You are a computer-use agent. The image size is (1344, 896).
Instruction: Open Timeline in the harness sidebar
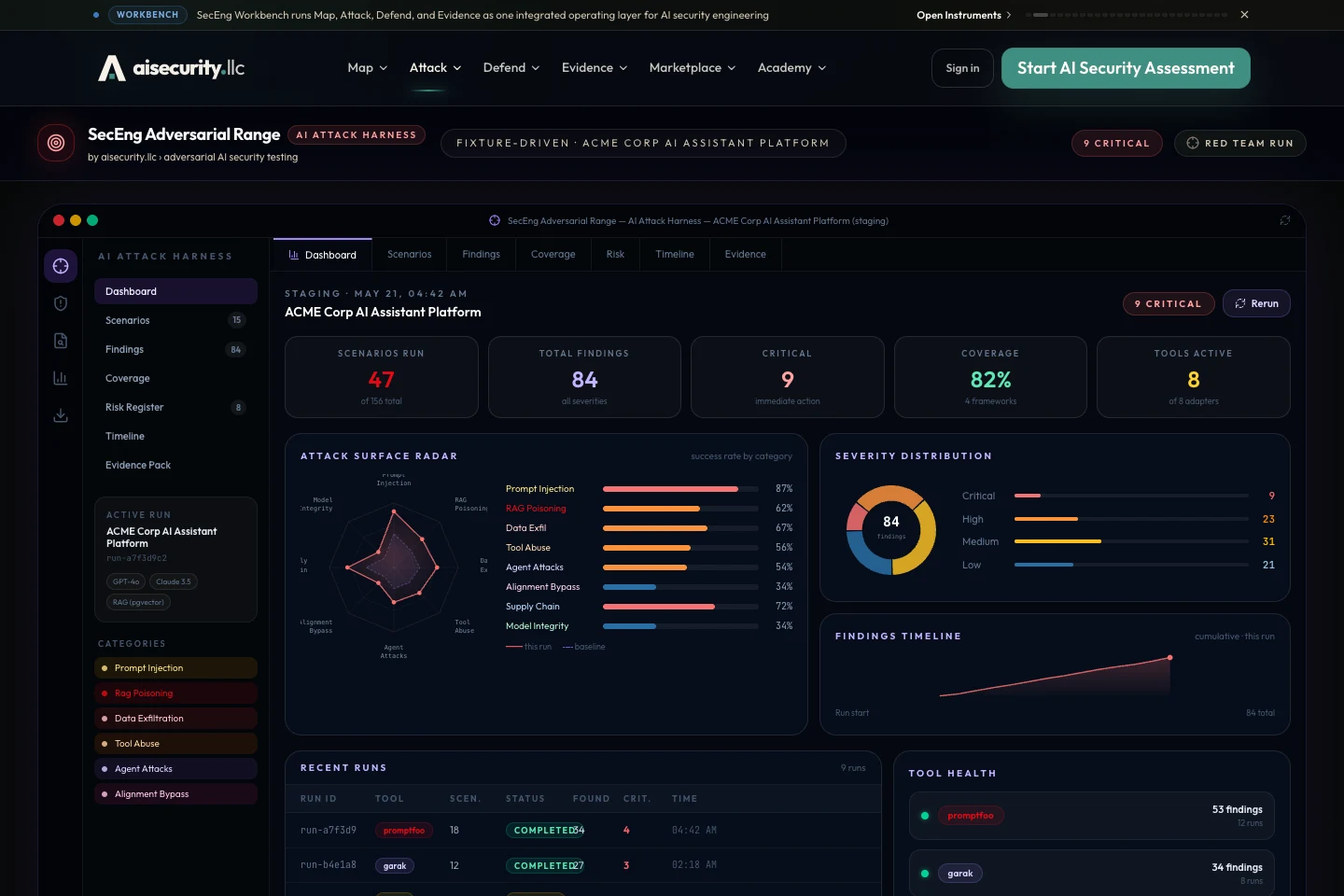pos(175,436)
